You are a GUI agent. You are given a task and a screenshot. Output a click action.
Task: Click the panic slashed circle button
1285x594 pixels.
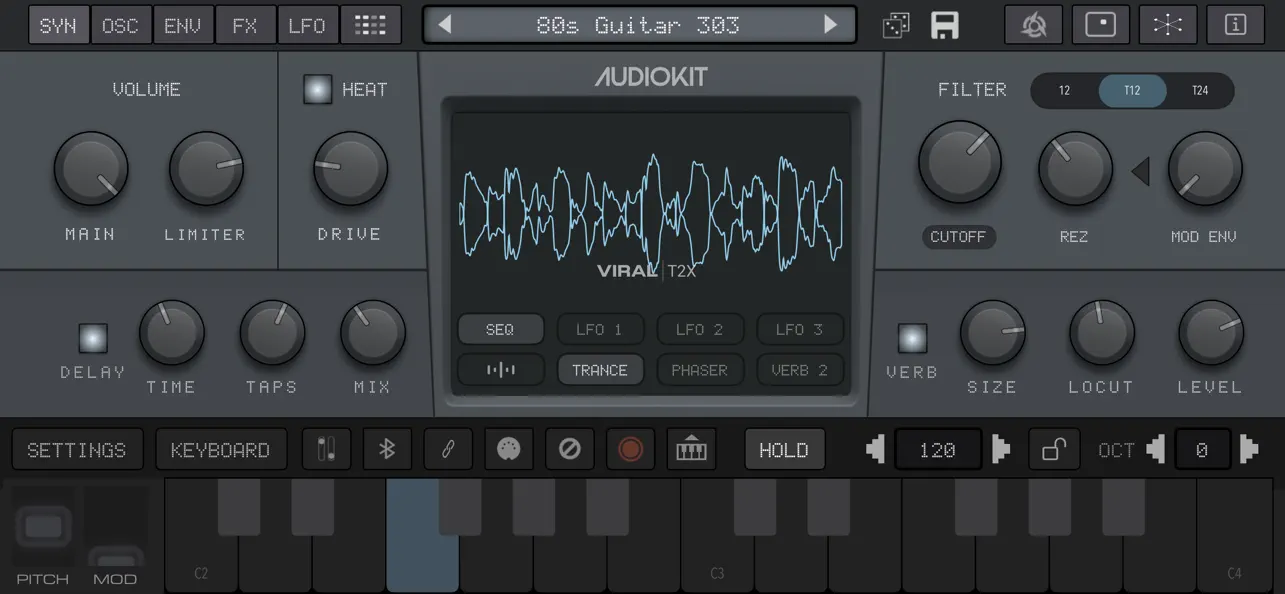coord(570,450)
